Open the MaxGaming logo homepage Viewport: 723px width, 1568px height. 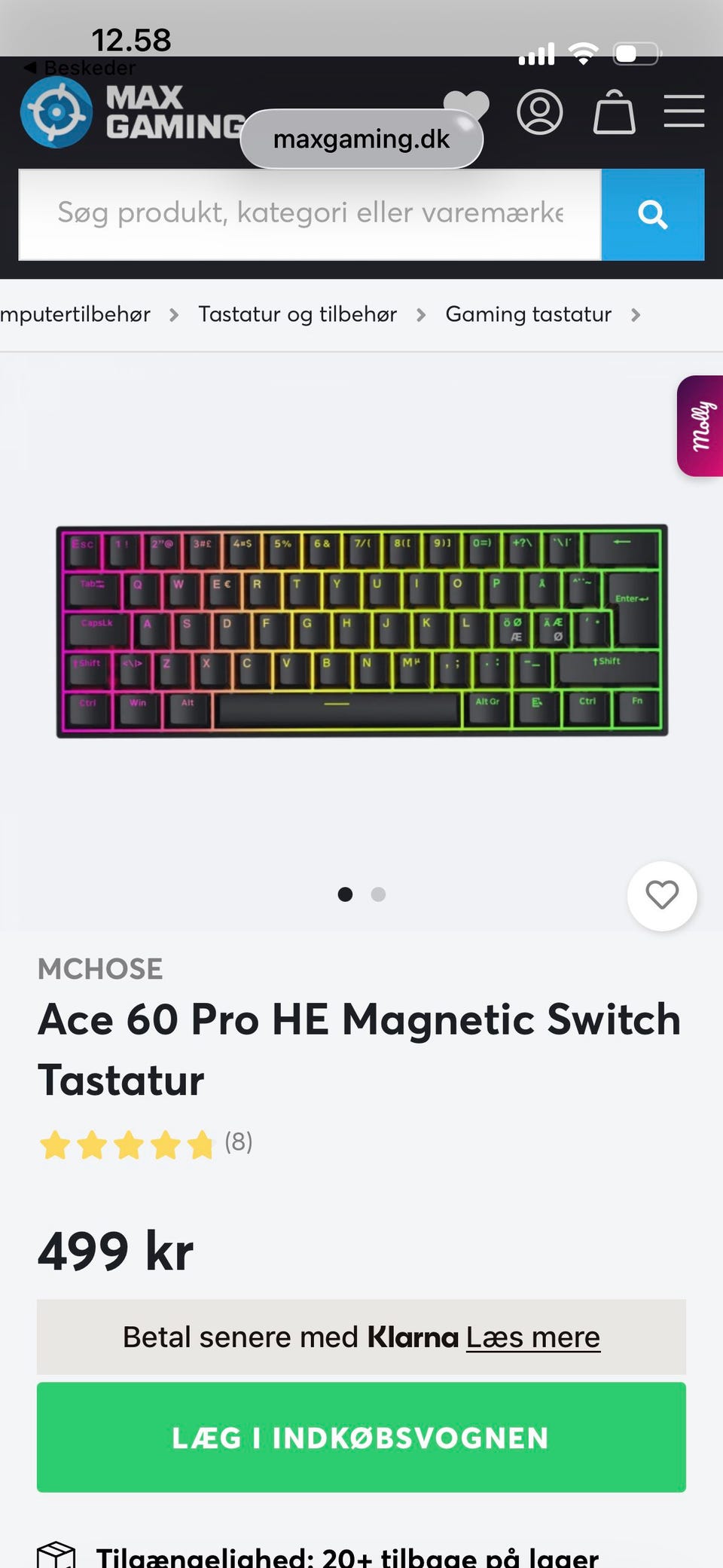click(133, 113)
